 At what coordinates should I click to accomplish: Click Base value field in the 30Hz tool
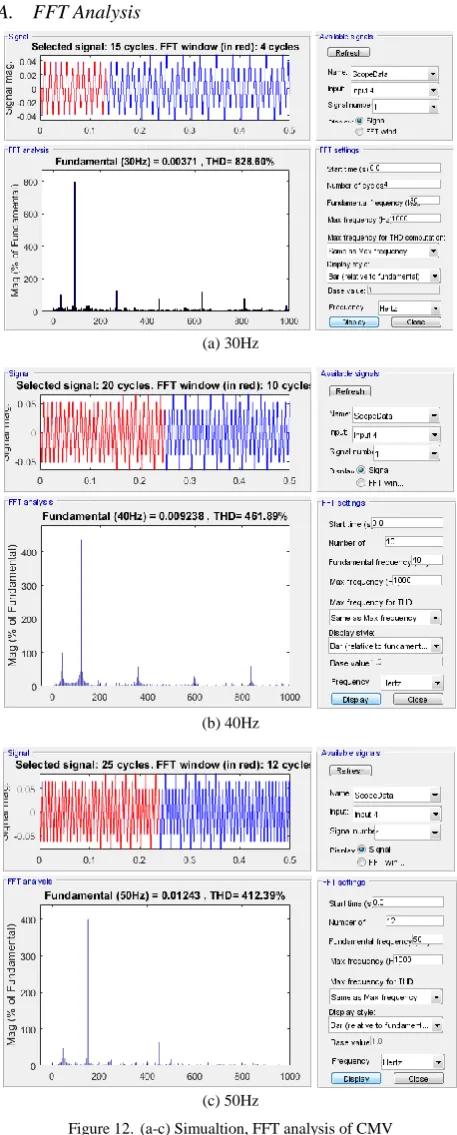click(403, 291)
